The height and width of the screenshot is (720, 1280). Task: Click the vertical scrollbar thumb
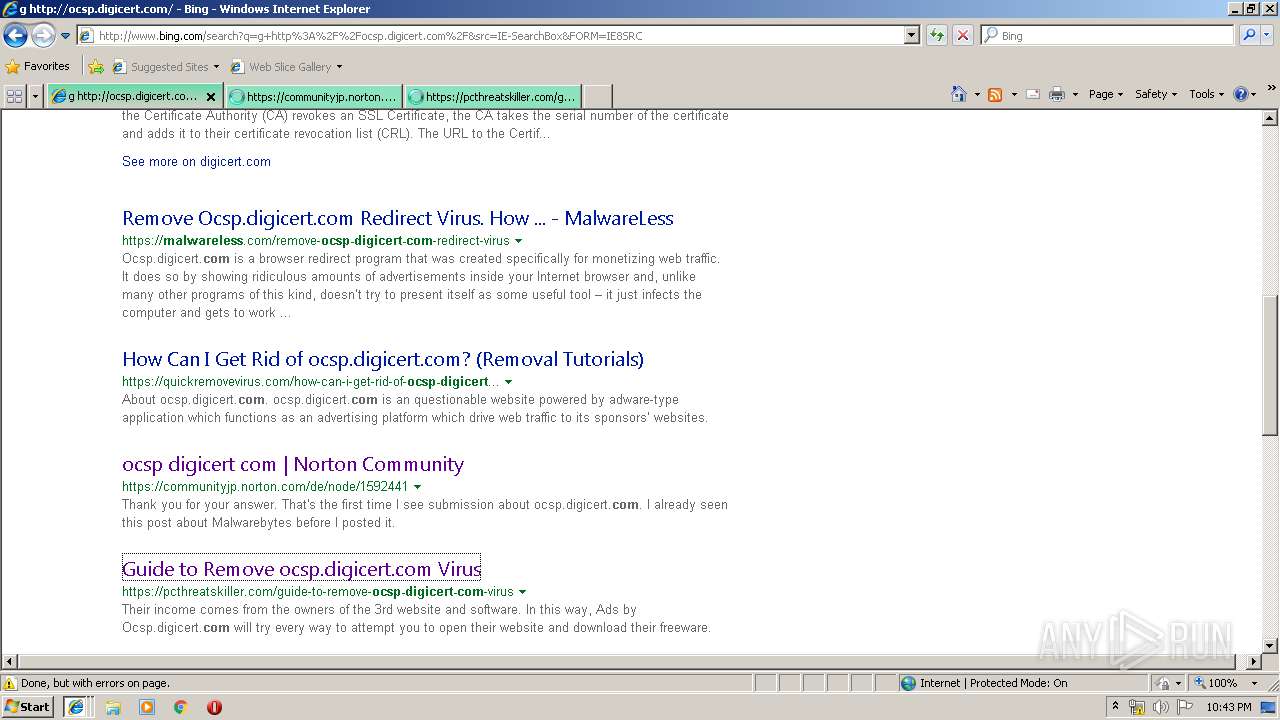coord(1270,365)
